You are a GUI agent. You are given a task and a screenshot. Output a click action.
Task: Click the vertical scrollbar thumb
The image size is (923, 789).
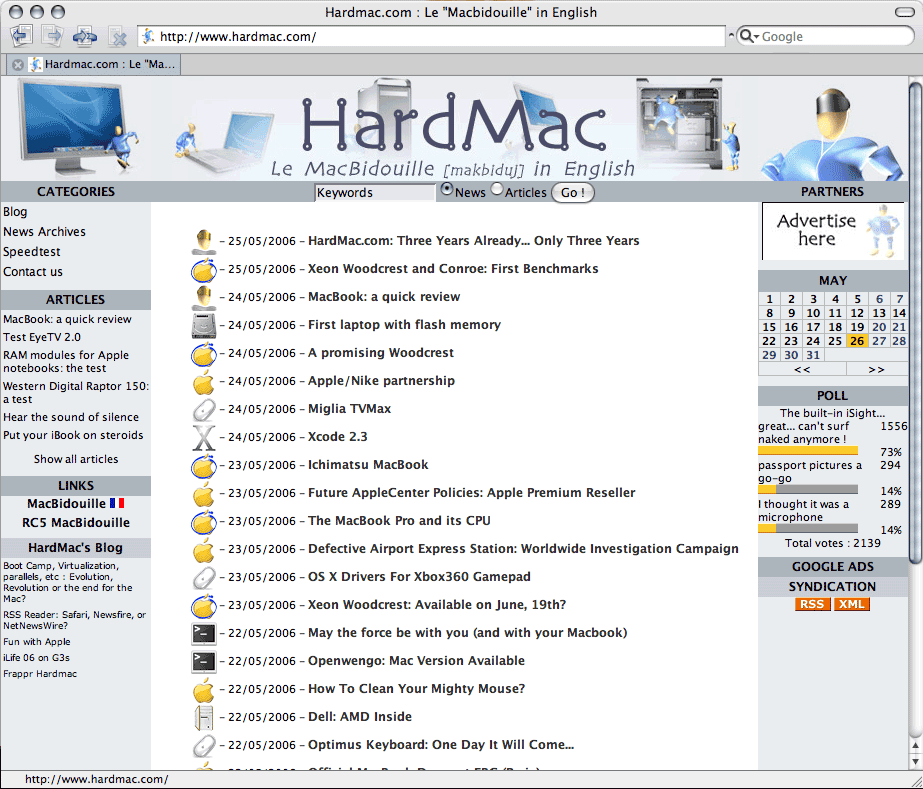coord(915,323)
